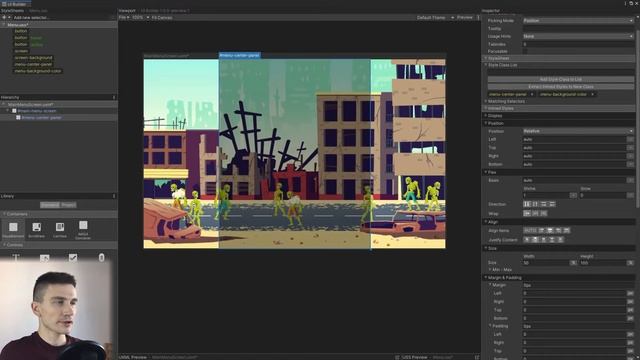Open the Picking Mode dropdown
The width and height of the screenshot is (640, 360).
click(x=578, y=20)
